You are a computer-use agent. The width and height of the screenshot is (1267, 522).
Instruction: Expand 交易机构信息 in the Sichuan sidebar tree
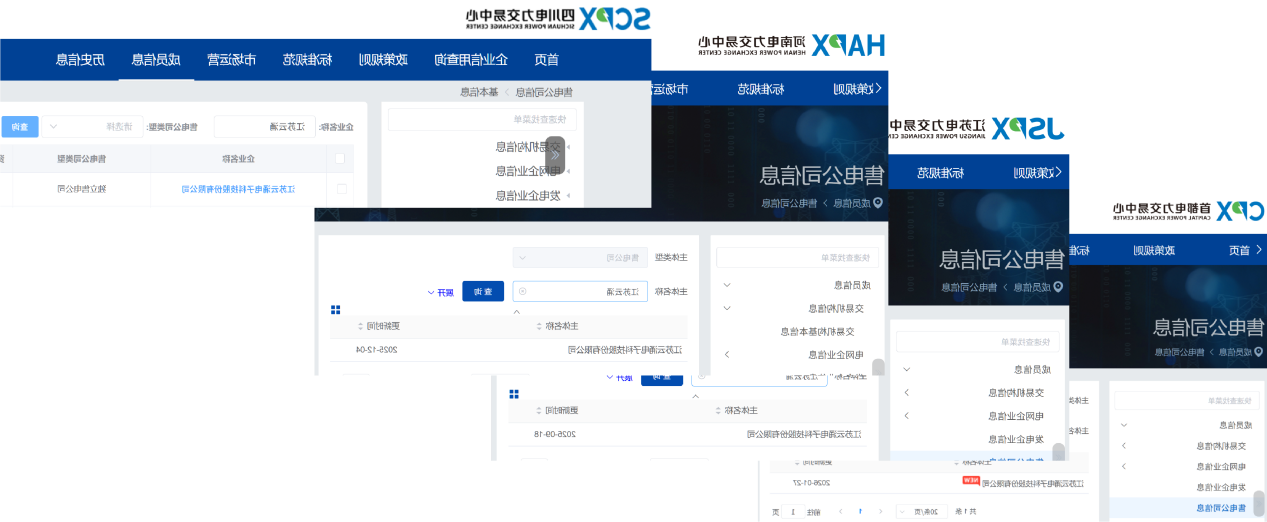point(569,147)
